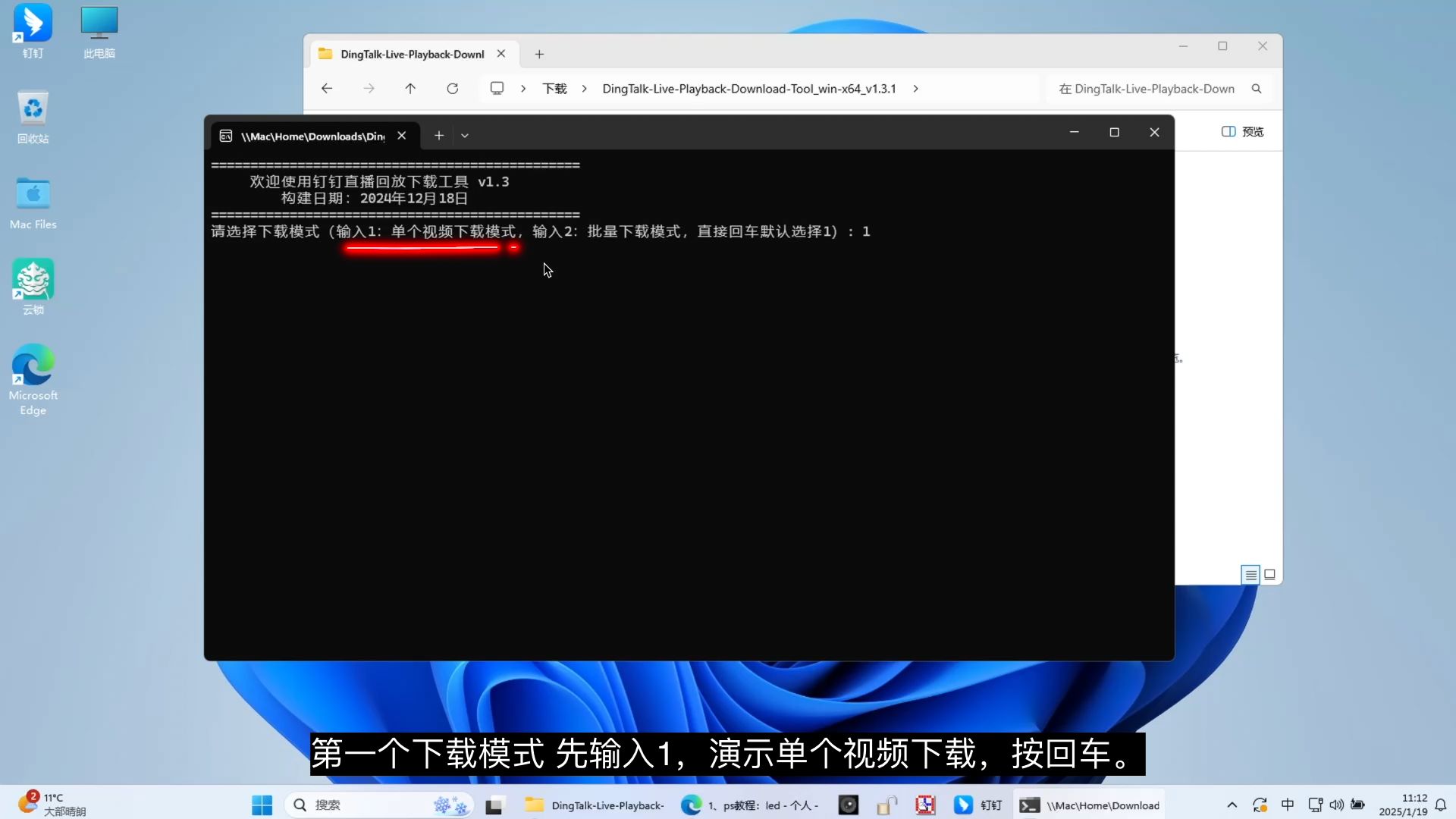Select DingTalk-Live-Playback-Download-Tool breadcrumb
1456x819 pixels.
749,89
